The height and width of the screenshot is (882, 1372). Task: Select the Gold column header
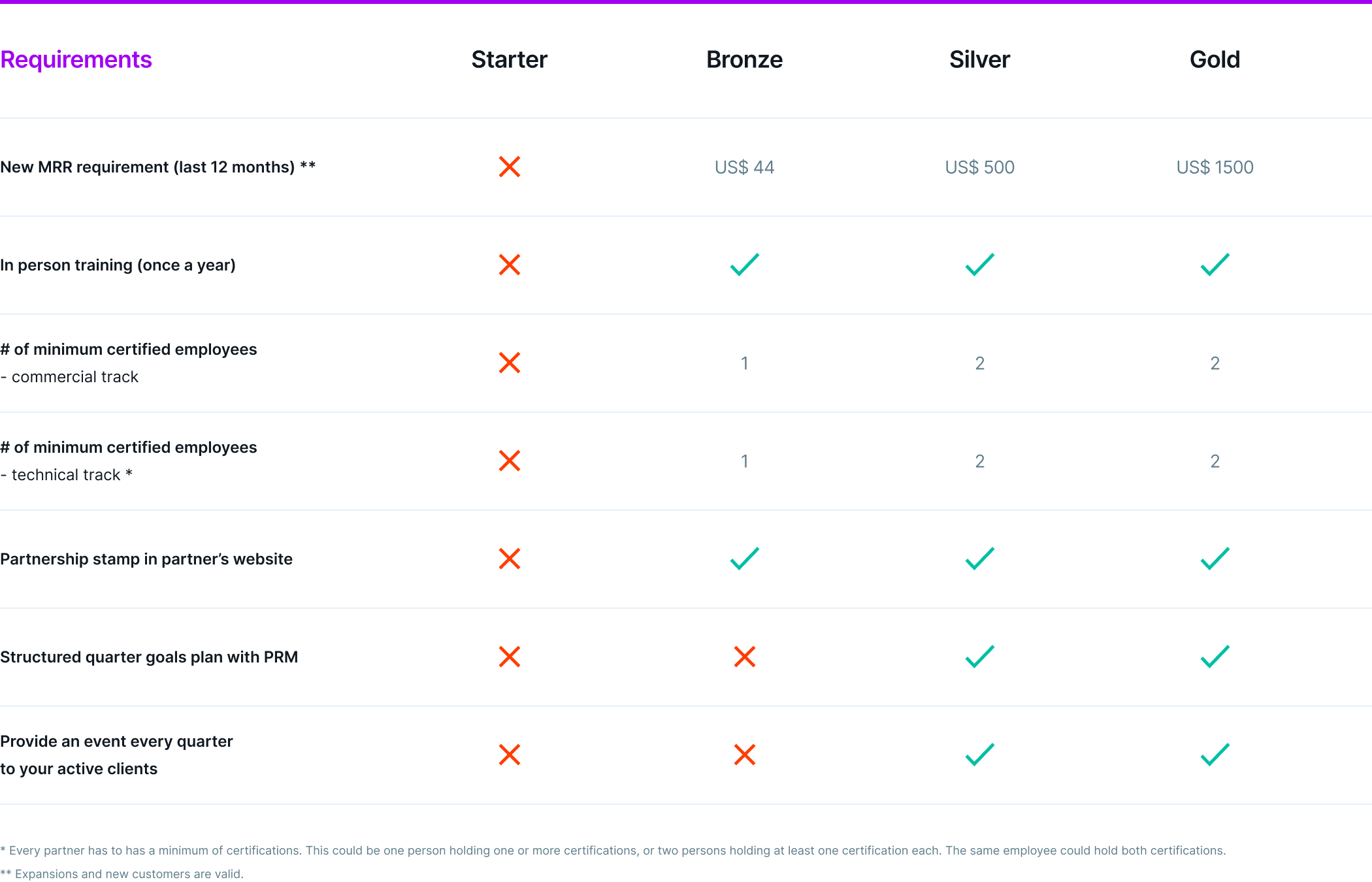click(1215, 59)
